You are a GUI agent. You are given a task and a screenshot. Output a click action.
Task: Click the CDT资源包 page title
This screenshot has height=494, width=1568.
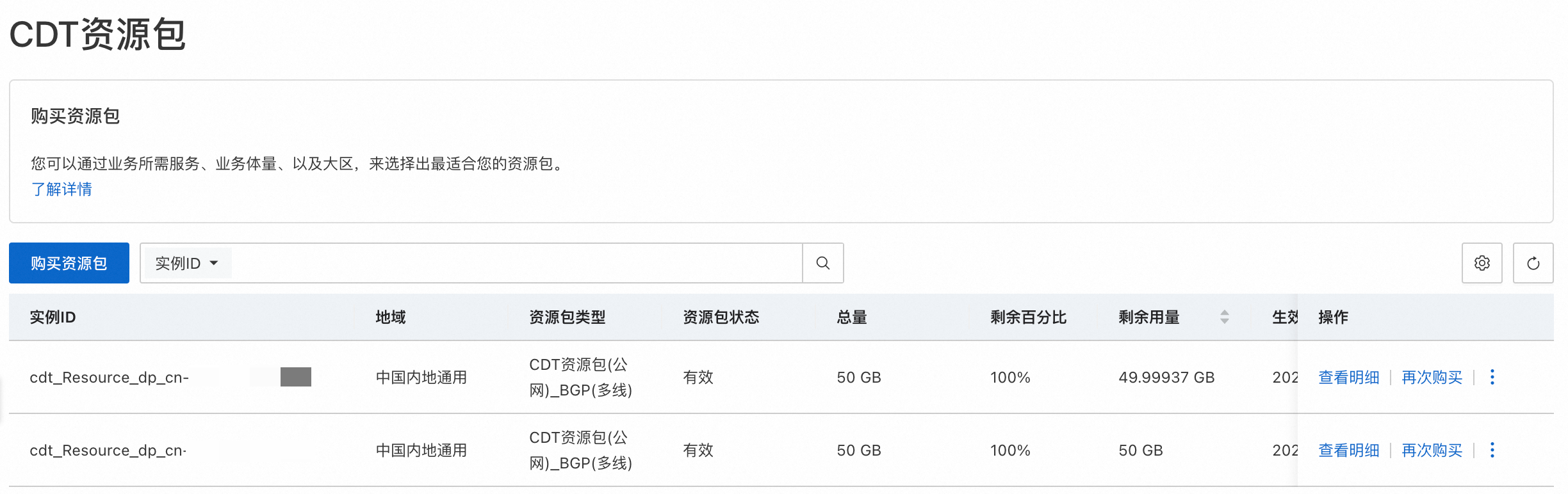coord(97,34)
